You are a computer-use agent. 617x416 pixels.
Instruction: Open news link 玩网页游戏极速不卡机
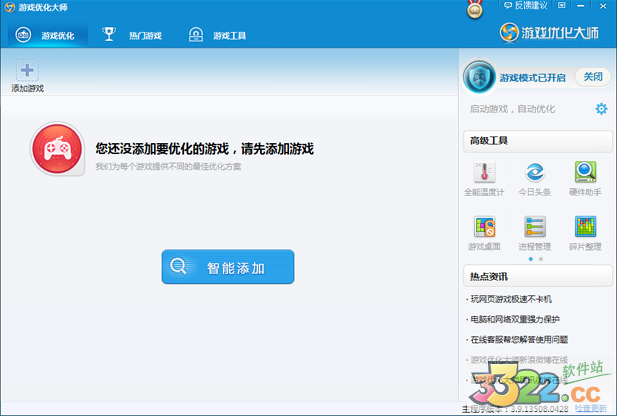click(x=510, y=299)
